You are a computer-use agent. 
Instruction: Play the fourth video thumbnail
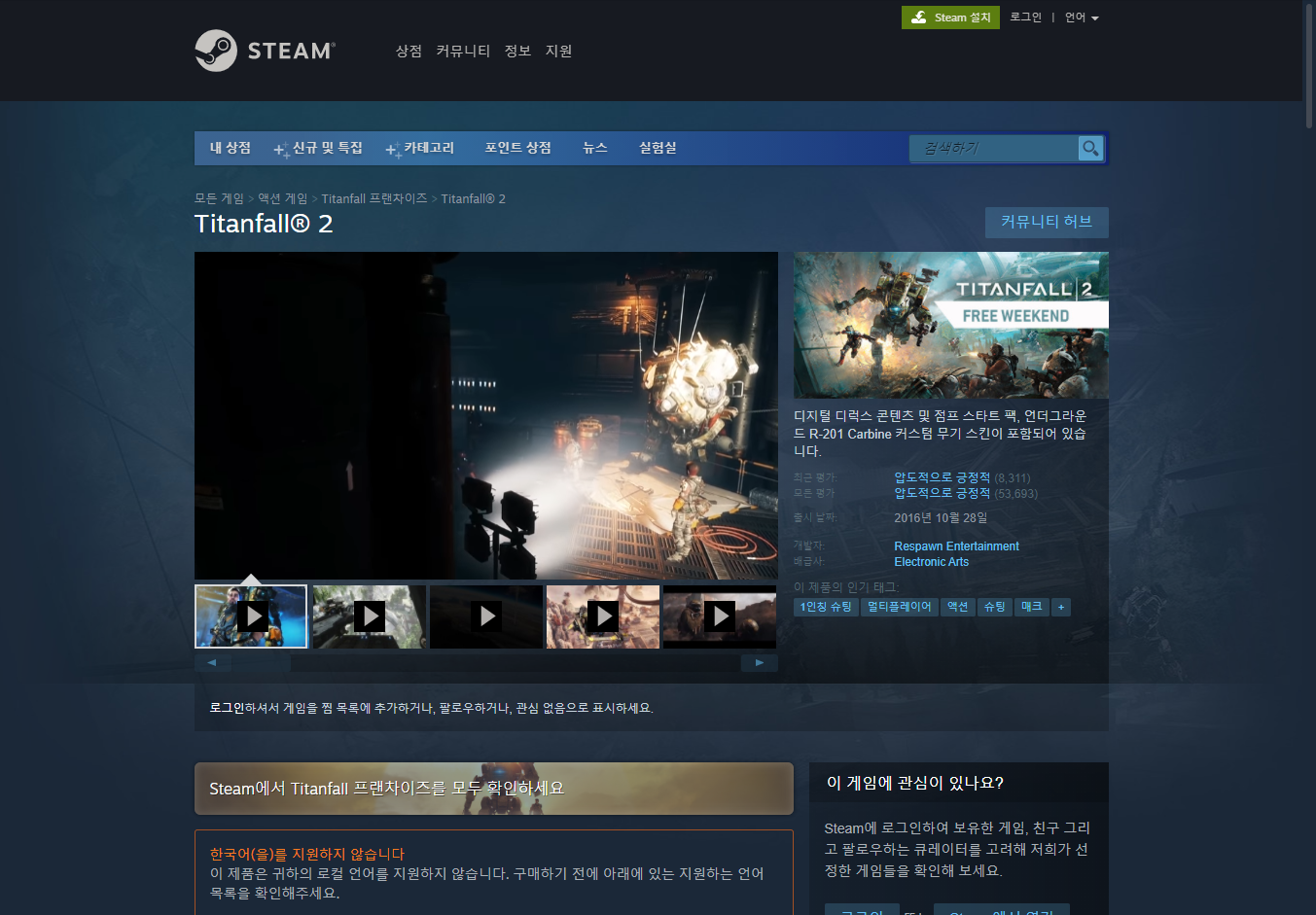click(603, 616)
